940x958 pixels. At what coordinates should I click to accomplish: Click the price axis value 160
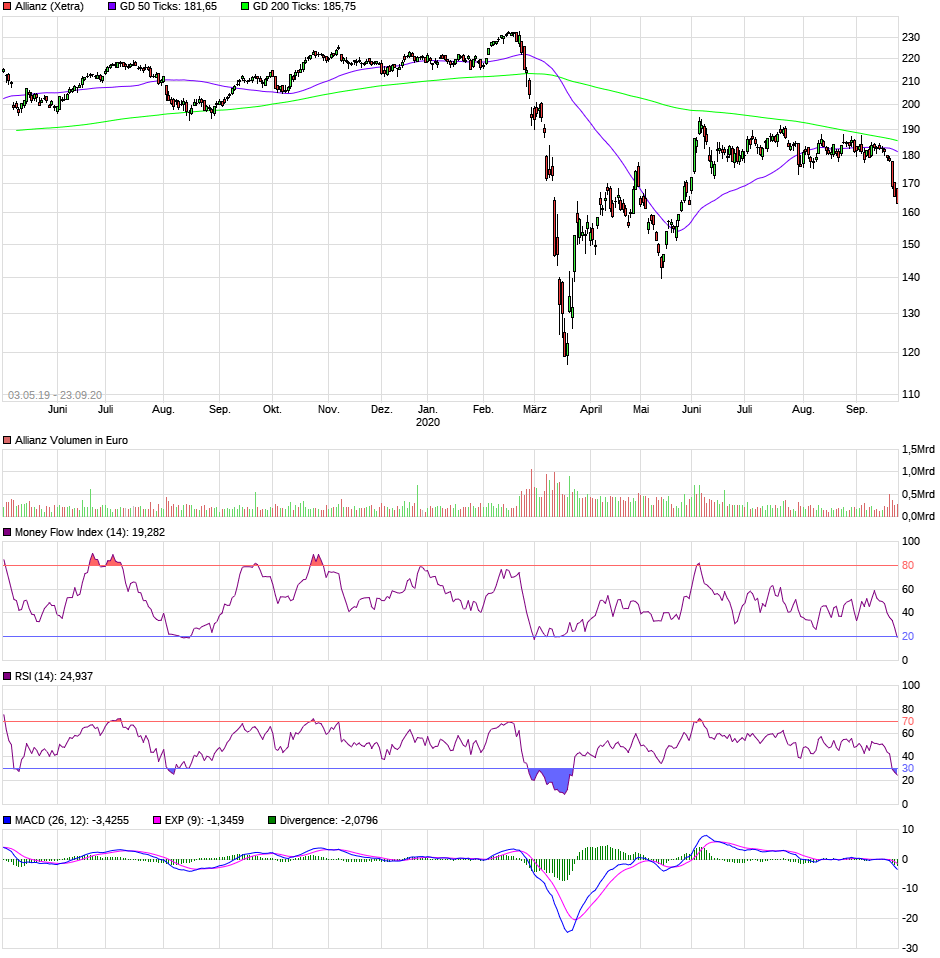coord(911,213)
